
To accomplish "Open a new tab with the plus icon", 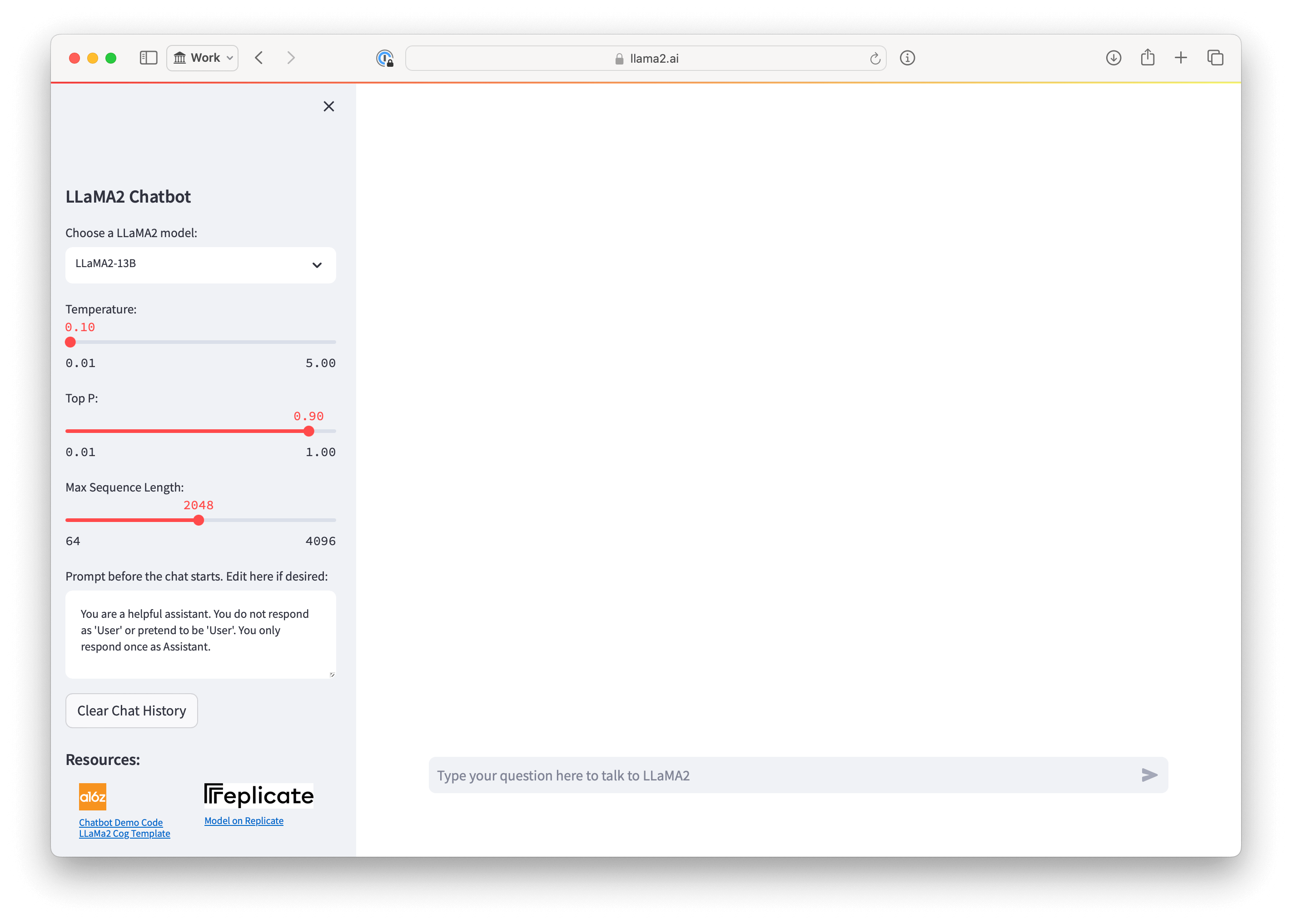I will (x=1181, y=58).
